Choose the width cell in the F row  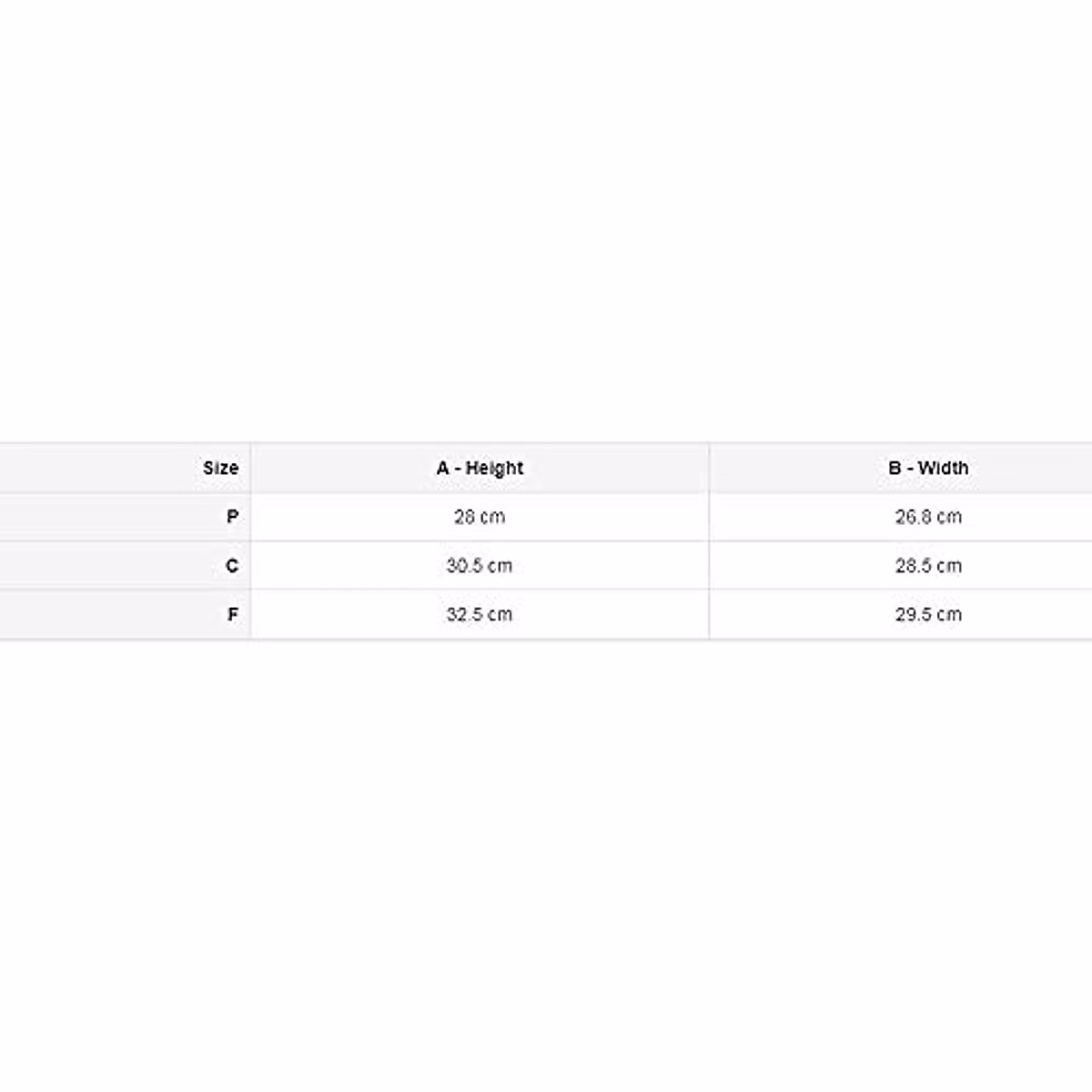[928, 614]
